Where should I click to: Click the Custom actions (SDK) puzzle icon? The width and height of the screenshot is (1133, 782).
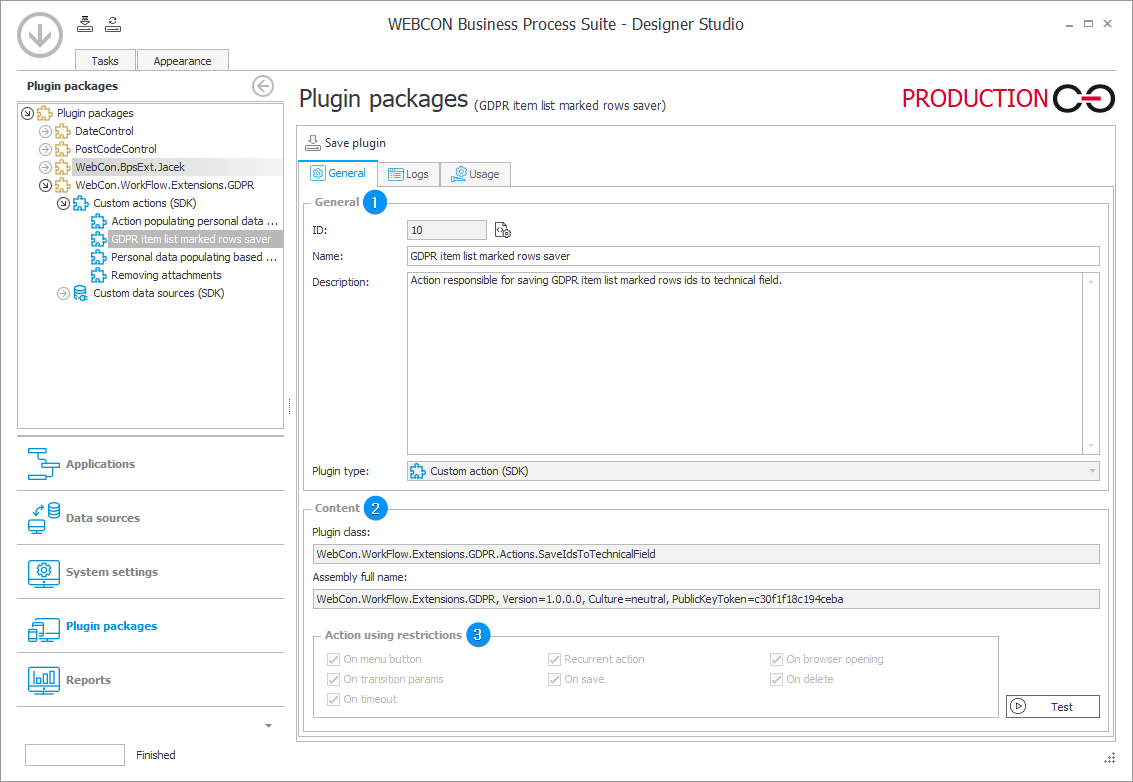click(x=81, y=203)
